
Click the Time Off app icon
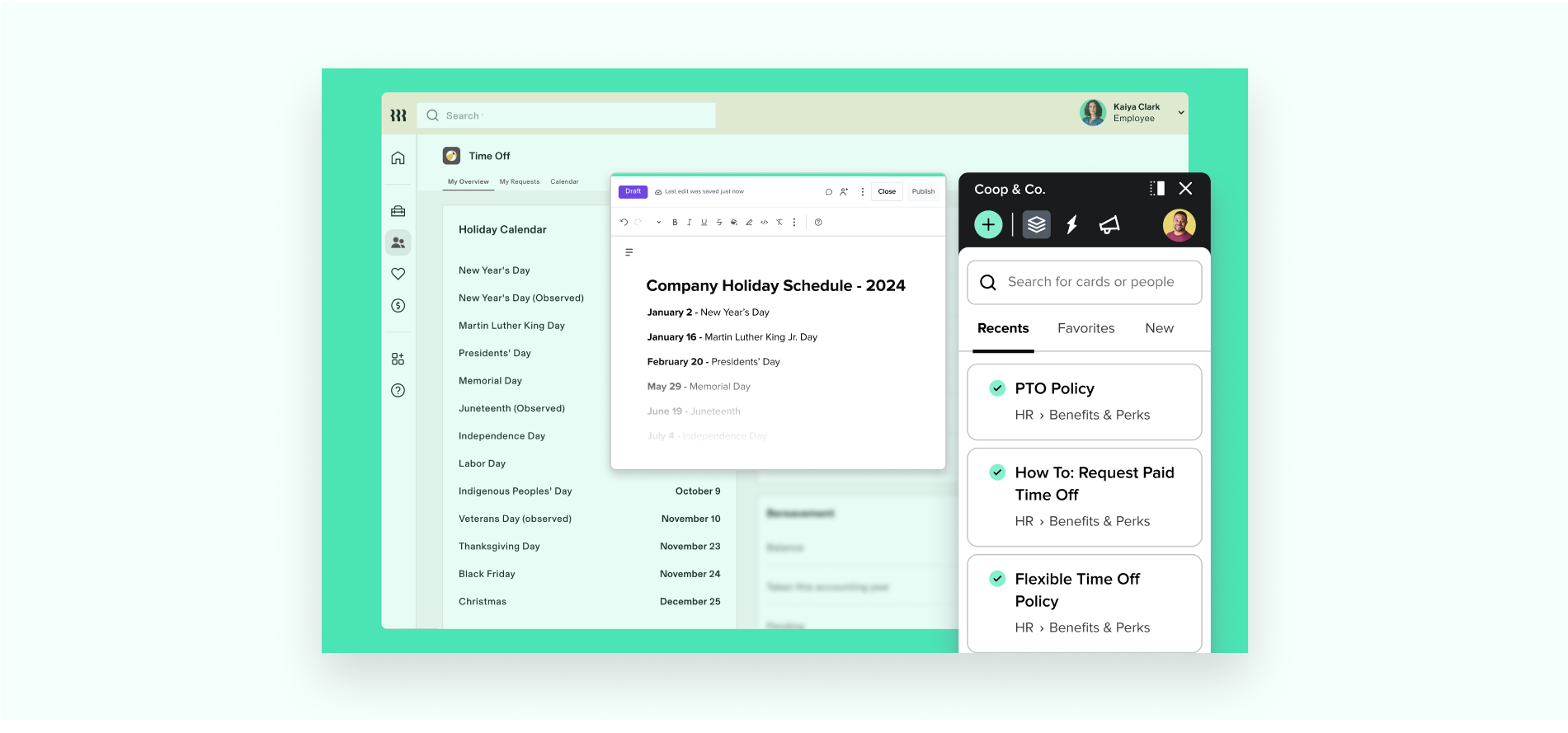coord(451,156)
